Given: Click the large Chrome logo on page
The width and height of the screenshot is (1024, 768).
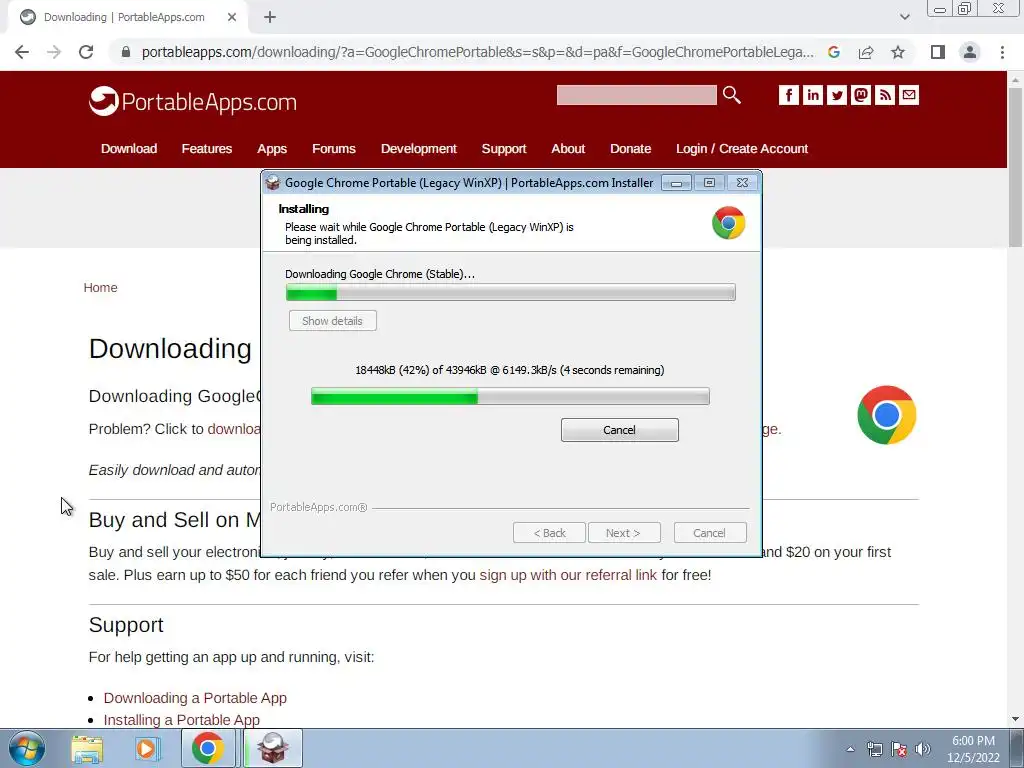Looking at the screenshot, I should pyautogui.click(x=886, y=415).
